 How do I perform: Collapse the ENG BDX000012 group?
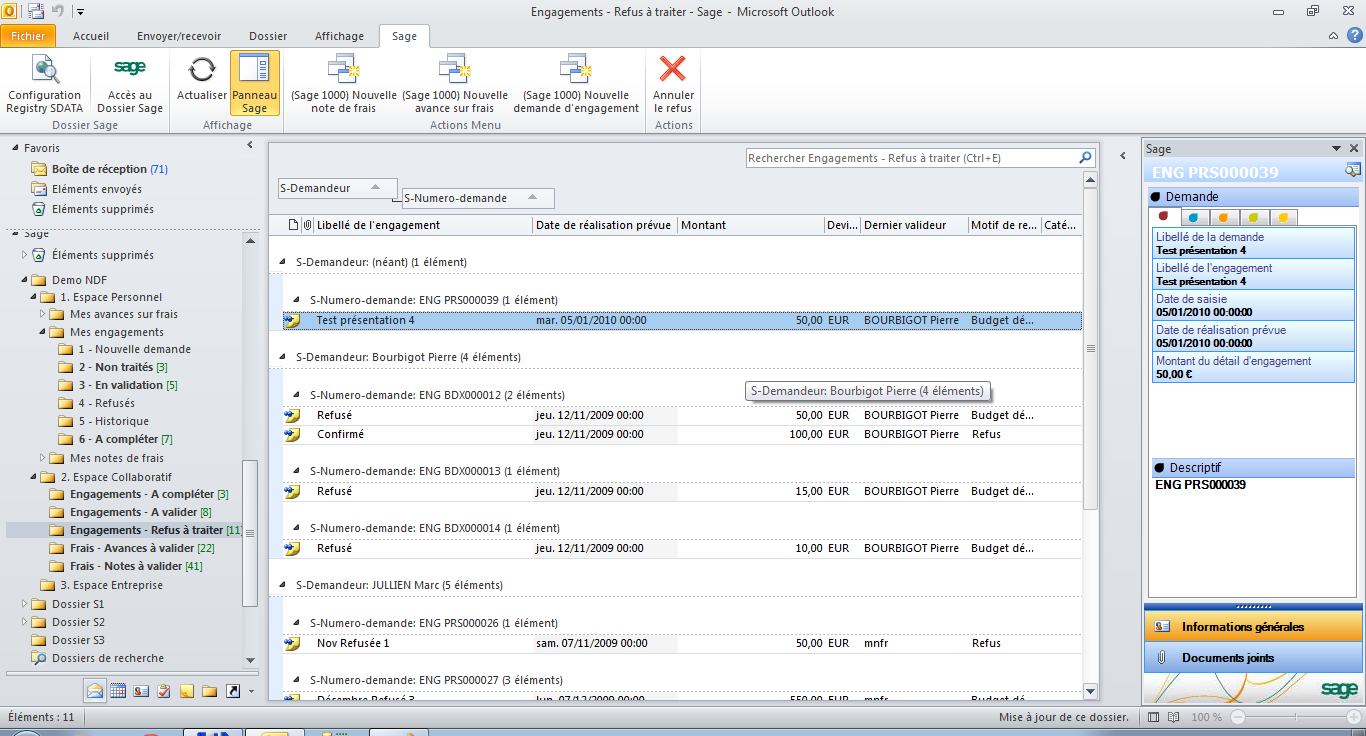click(297, 395)
